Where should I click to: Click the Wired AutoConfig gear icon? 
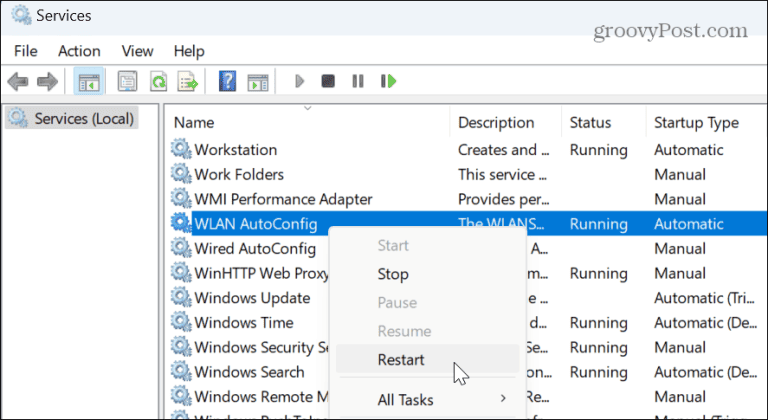pyautogui.click(x=181, y=248)
